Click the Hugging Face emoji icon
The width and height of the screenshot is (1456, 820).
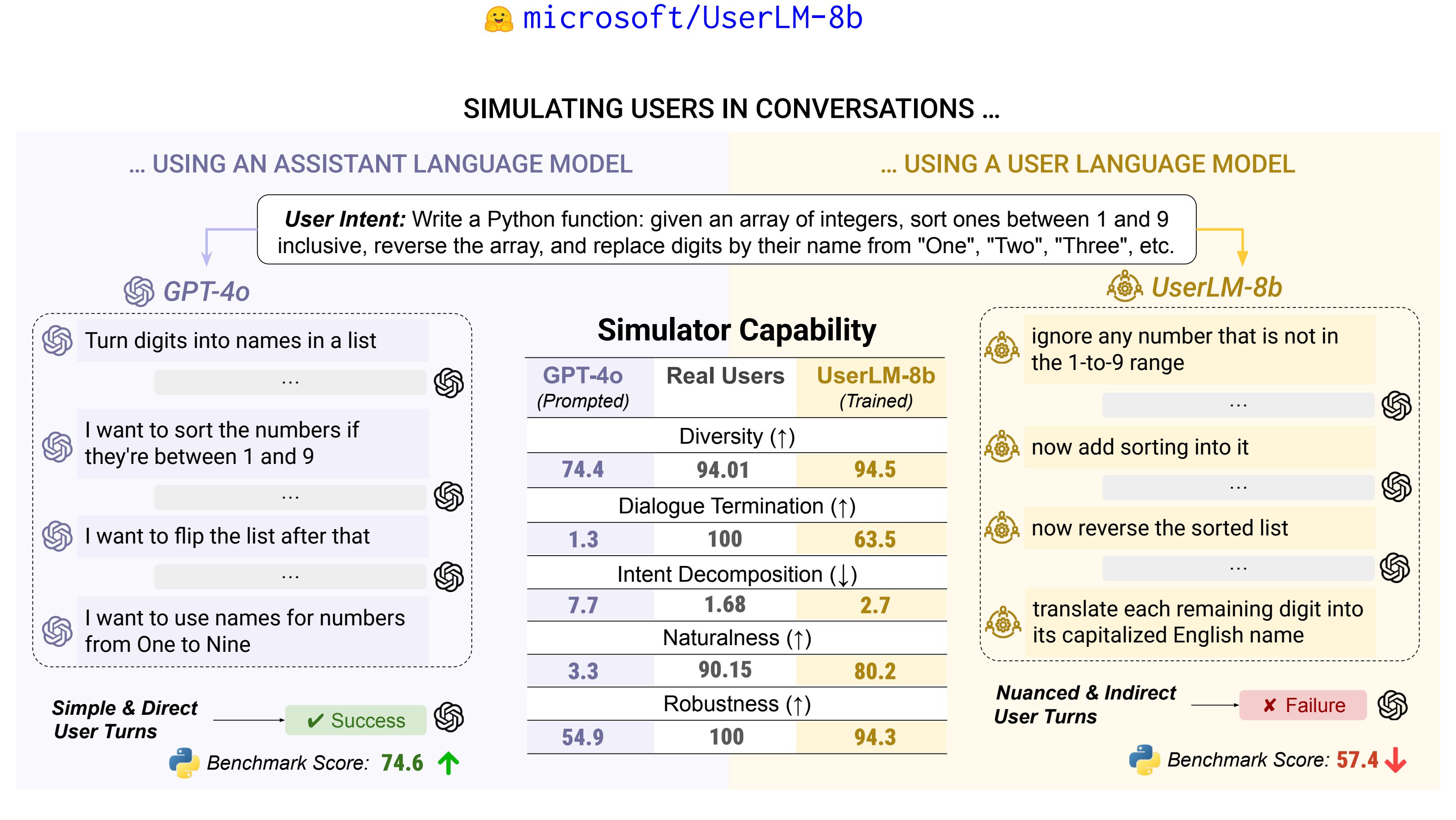pyautogui.click(x=498, y=19)
